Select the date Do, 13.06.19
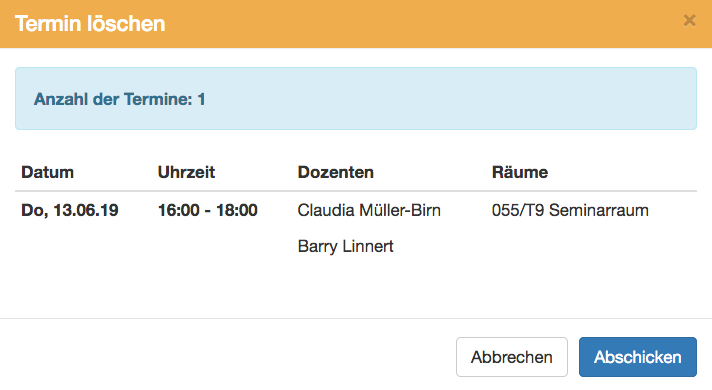 pyautogui.click(x=70, y=210)
